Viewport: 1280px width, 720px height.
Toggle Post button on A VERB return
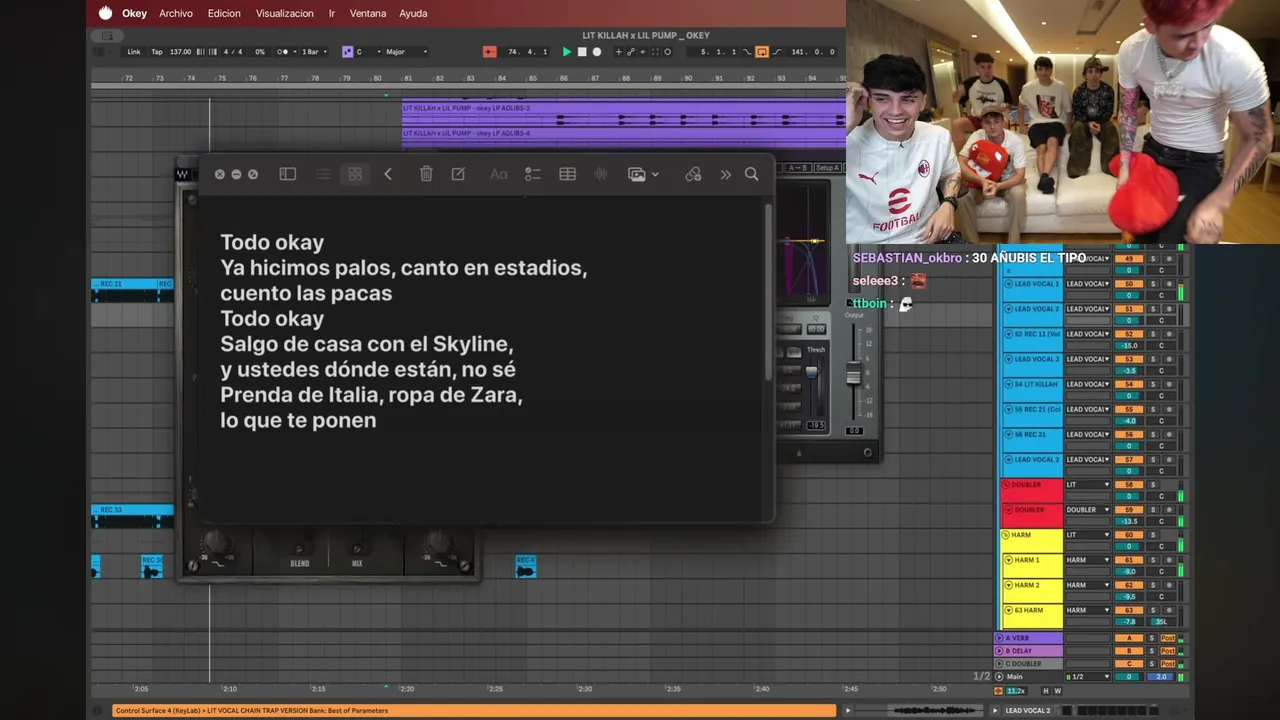[1167, 638]
